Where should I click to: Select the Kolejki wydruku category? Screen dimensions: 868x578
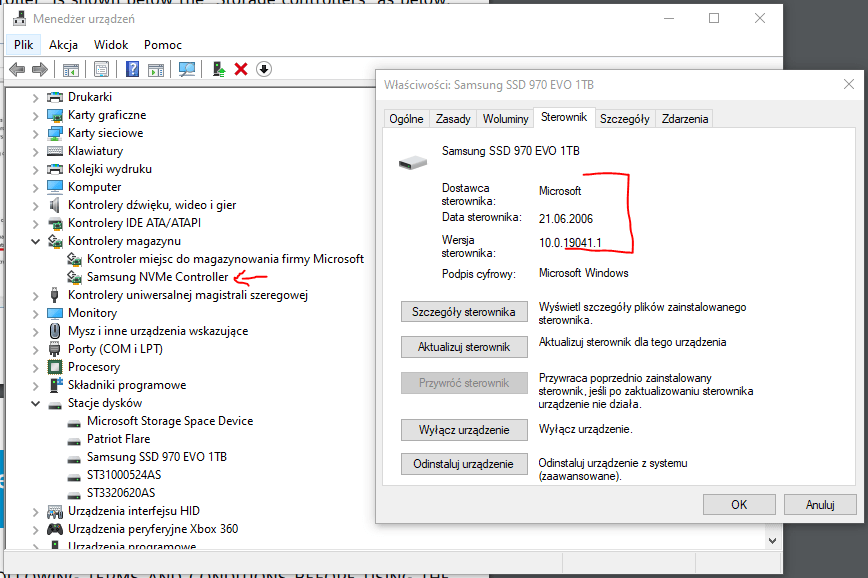click(110, 169)
